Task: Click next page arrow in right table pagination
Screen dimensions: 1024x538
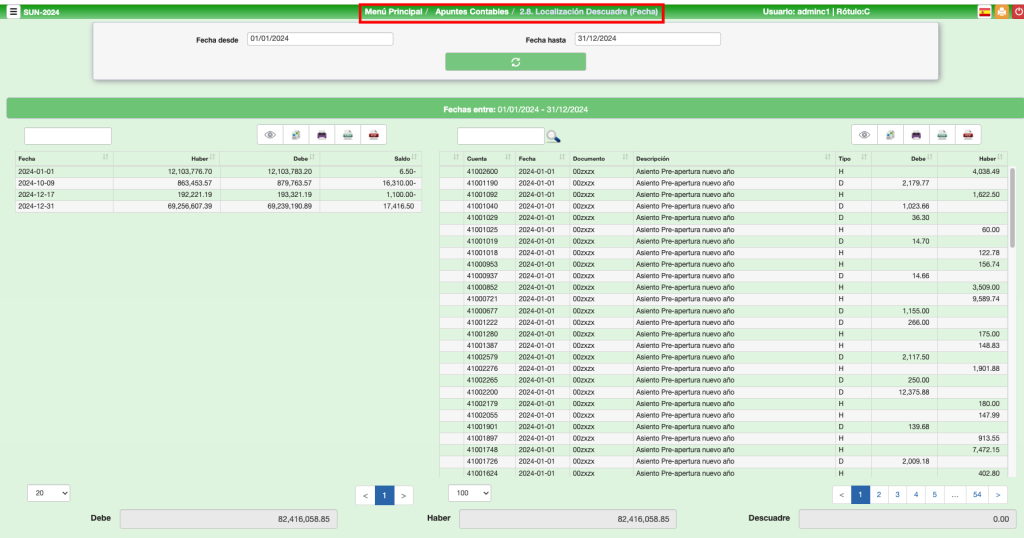Action: pyautogui.click(x=998, y=494)
